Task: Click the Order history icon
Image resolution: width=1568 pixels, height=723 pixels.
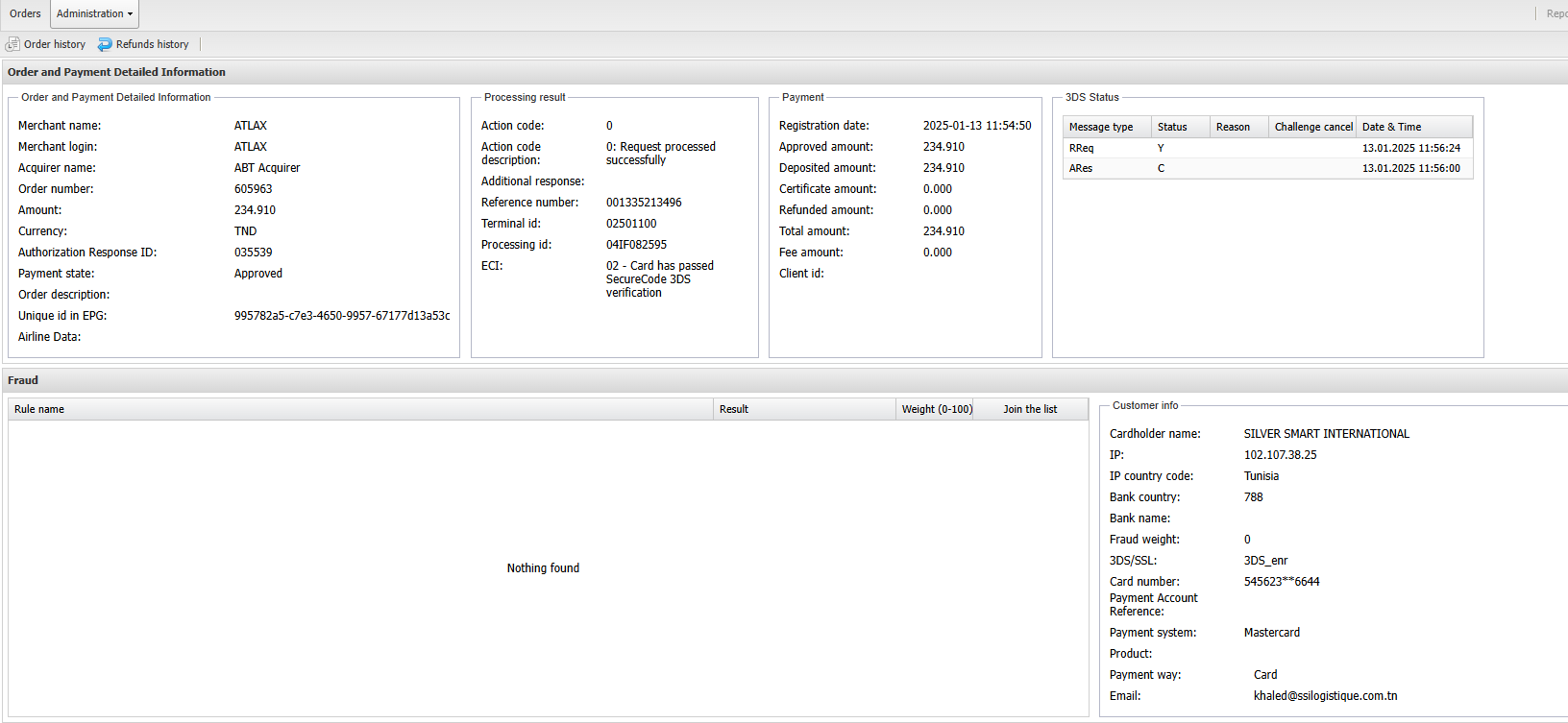Action: pyautogui.click(x=12, y=44)
